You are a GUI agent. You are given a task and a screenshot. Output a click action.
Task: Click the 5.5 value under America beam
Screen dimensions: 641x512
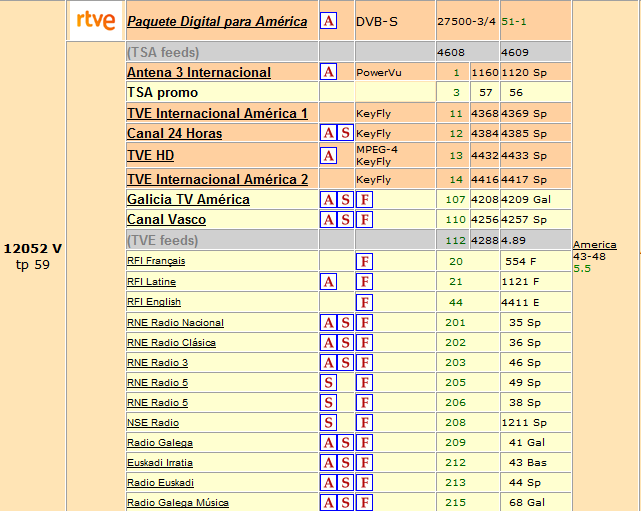point(582,269)
